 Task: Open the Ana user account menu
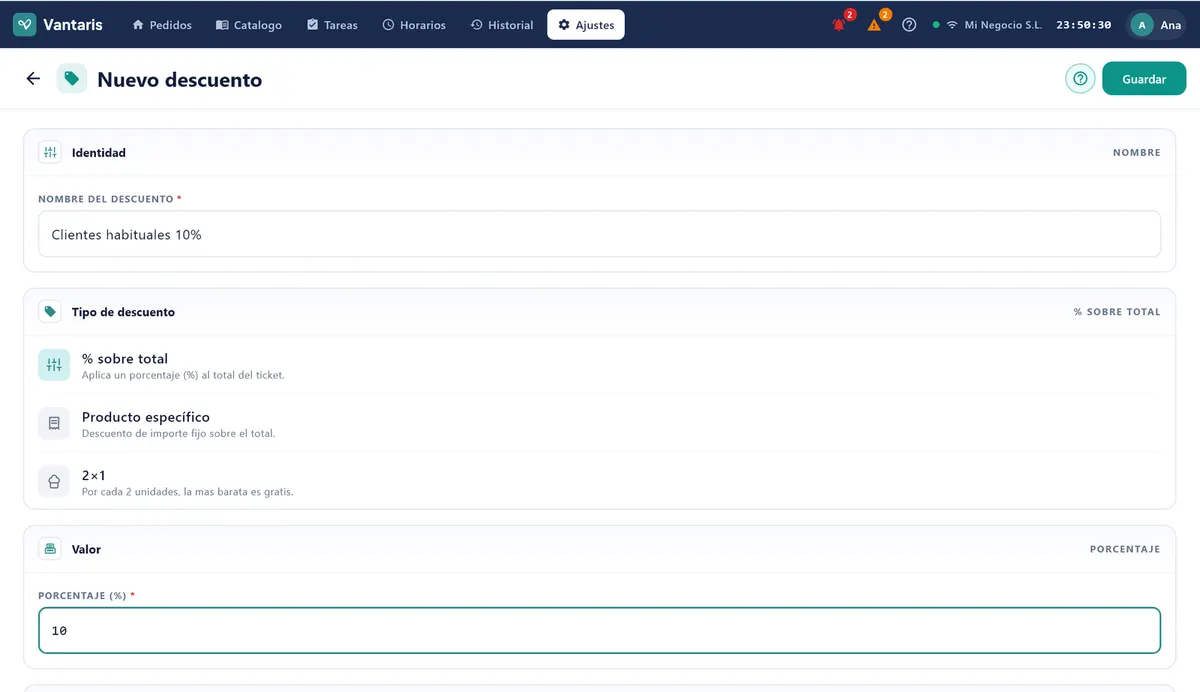click(1157, 25)
